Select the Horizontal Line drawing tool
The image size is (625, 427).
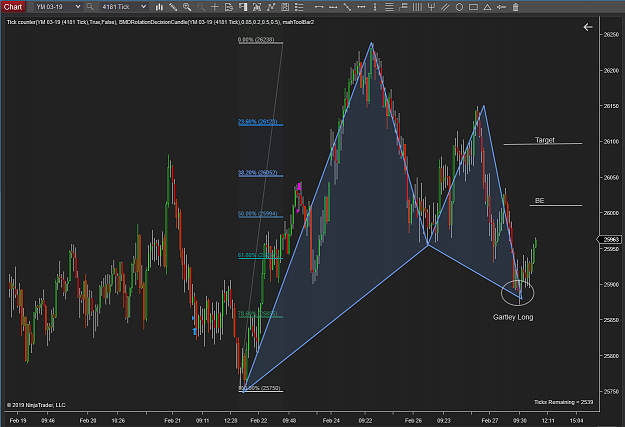(361, 7)
